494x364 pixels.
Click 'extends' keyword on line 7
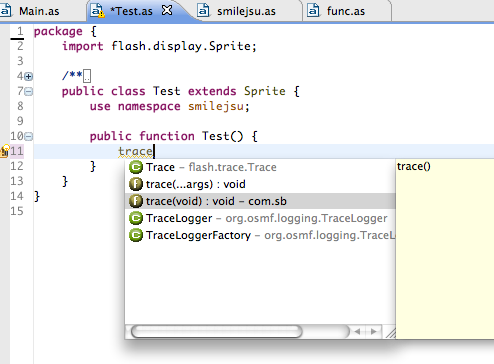[212, 91]
